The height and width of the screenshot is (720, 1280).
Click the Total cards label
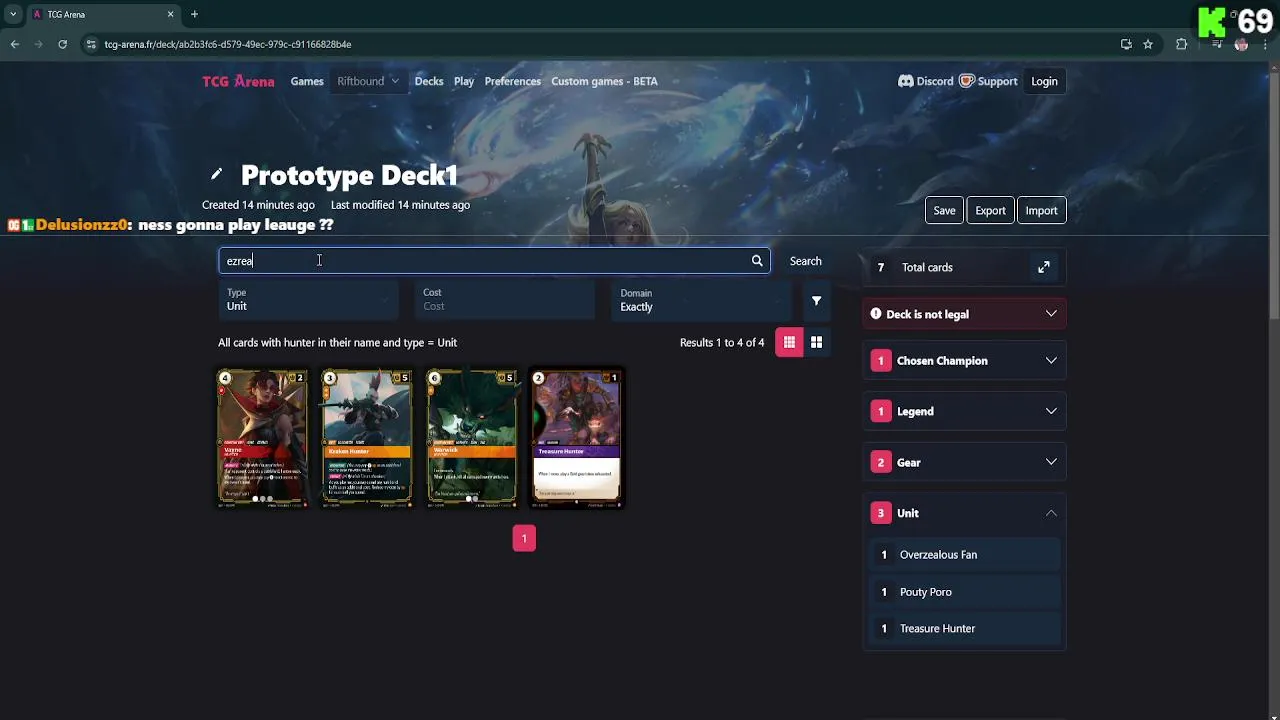(927, 267)
